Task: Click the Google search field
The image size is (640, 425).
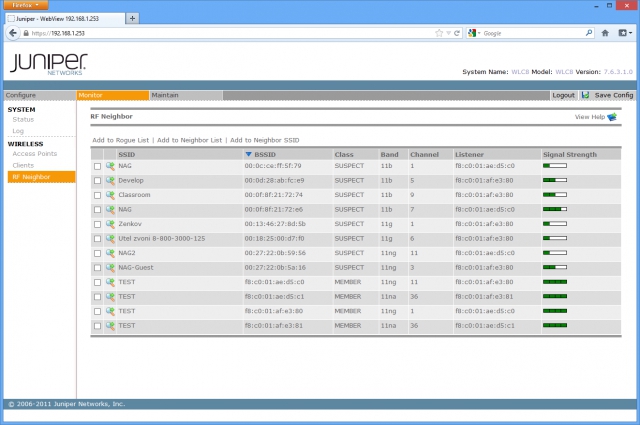Action: coord(533,33)
